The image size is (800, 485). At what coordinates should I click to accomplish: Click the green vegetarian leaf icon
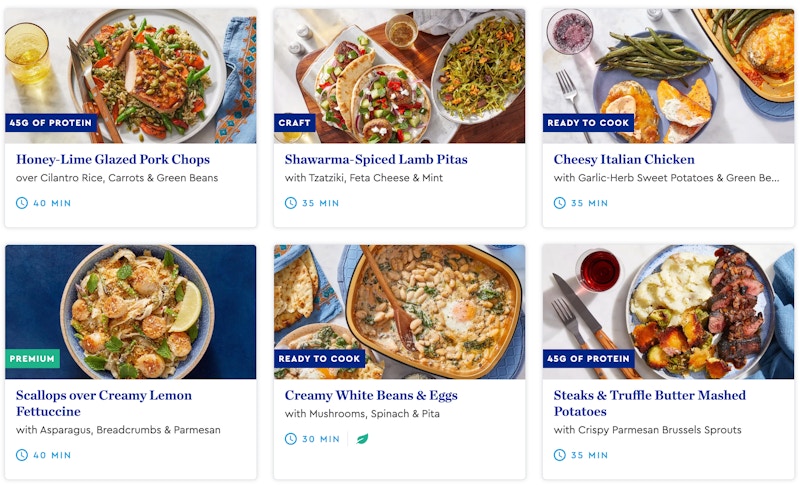pyautogui.click(x=362, y=439)
